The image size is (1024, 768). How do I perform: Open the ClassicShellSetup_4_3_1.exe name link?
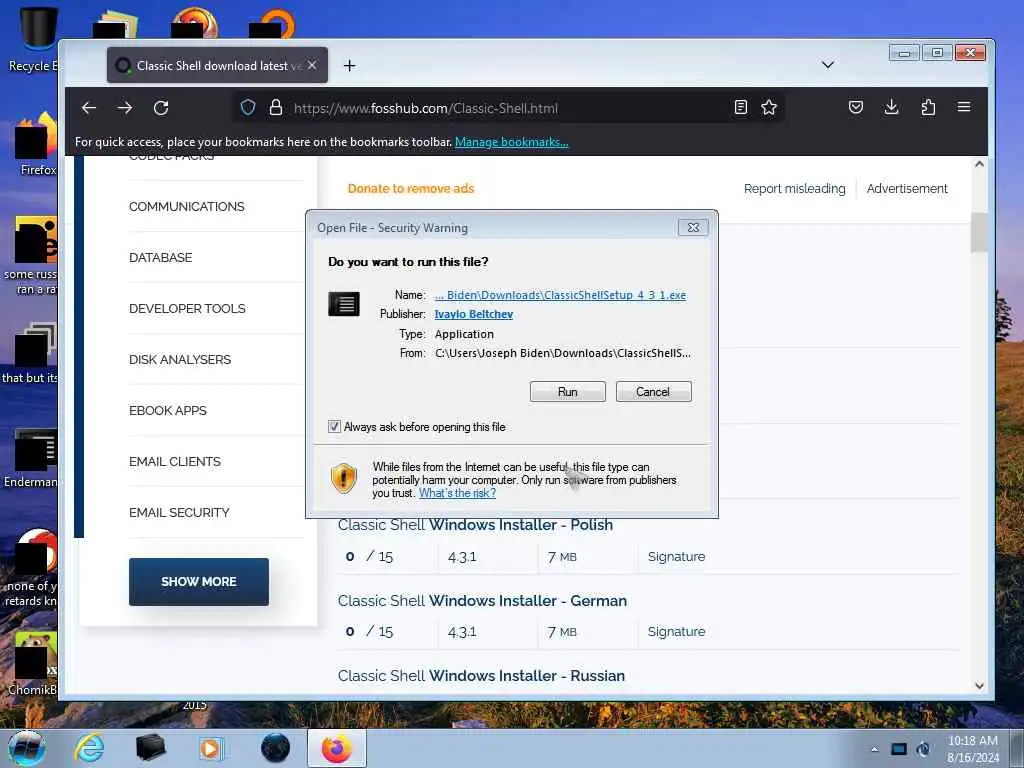[560, 295]
